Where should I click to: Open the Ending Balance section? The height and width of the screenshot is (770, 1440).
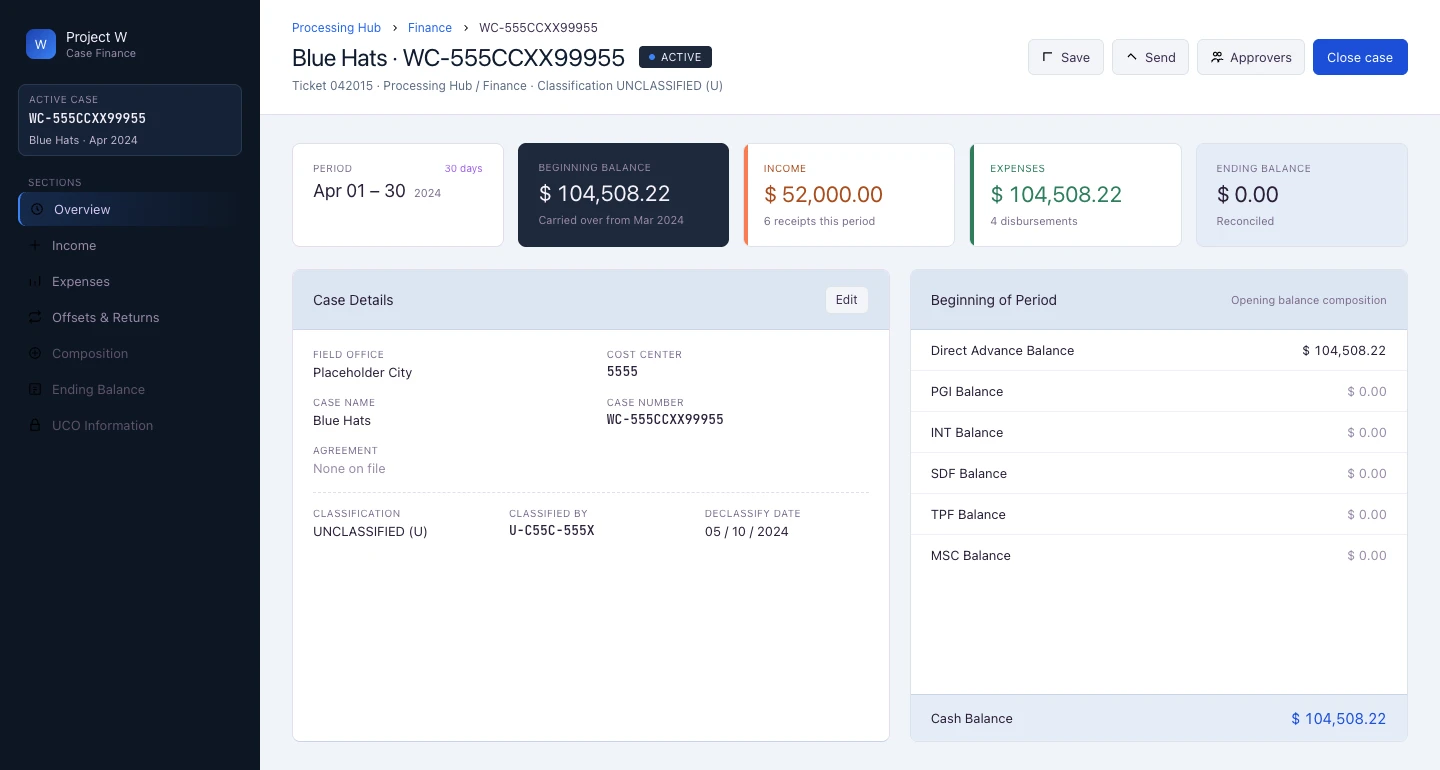[130, 390]
